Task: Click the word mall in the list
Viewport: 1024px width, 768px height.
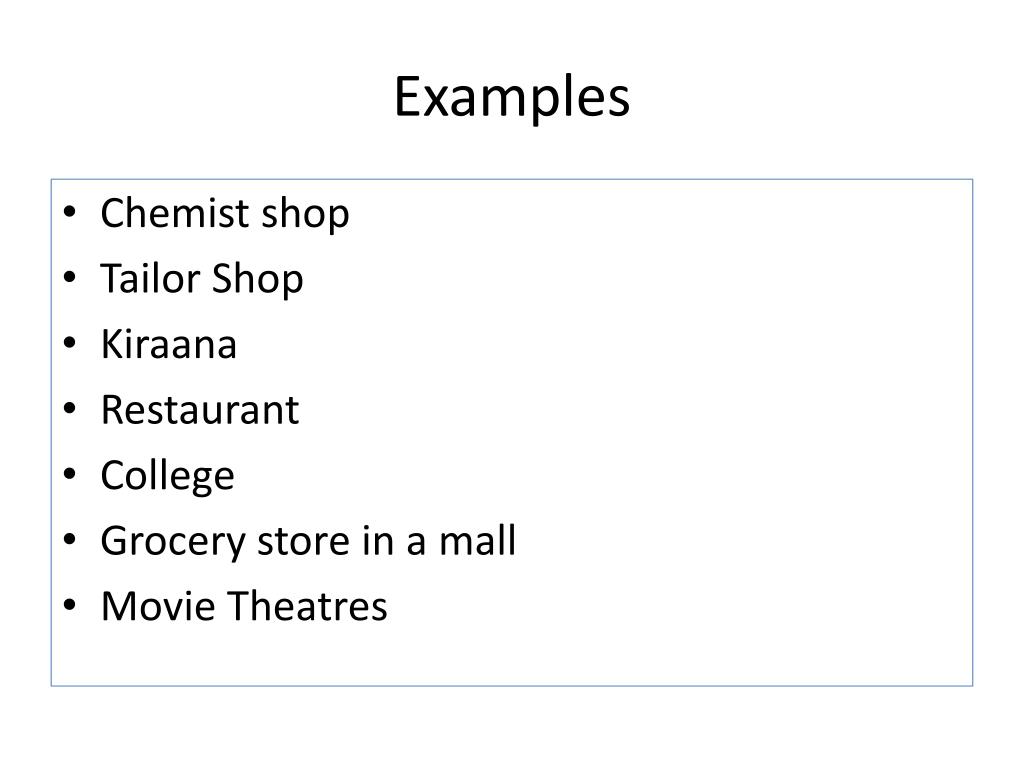Action: click(x=477, y=541)
